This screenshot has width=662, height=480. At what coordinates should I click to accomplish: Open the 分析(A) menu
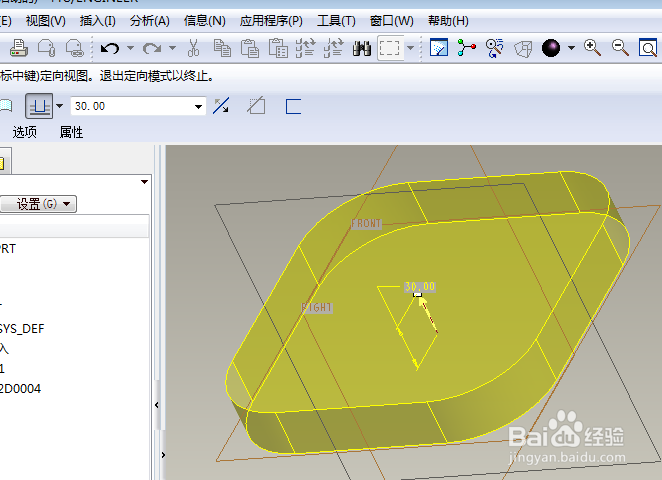tap(150, 21)
